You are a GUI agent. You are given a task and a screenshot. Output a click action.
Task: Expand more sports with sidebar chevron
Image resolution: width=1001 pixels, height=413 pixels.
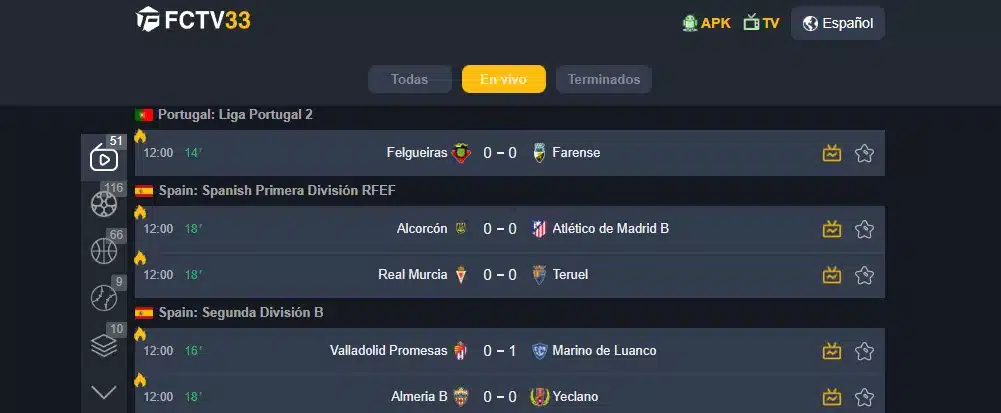(104, 392)
